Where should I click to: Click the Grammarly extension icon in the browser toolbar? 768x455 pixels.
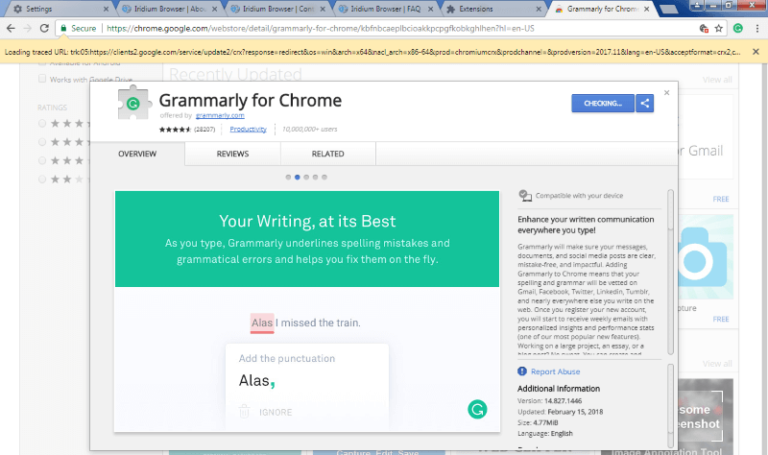(737, 29)
